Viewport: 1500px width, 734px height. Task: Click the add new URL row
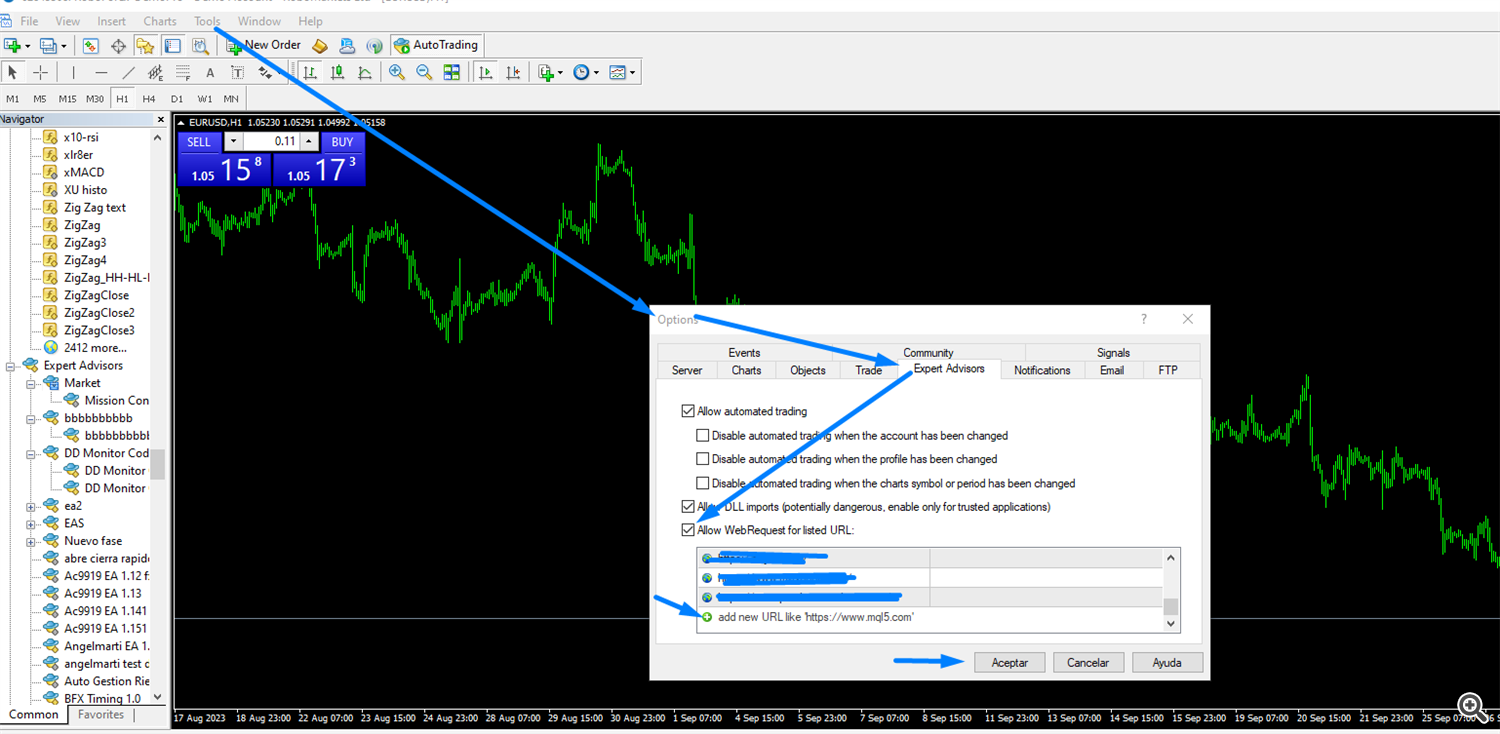[x=815, y=618]
